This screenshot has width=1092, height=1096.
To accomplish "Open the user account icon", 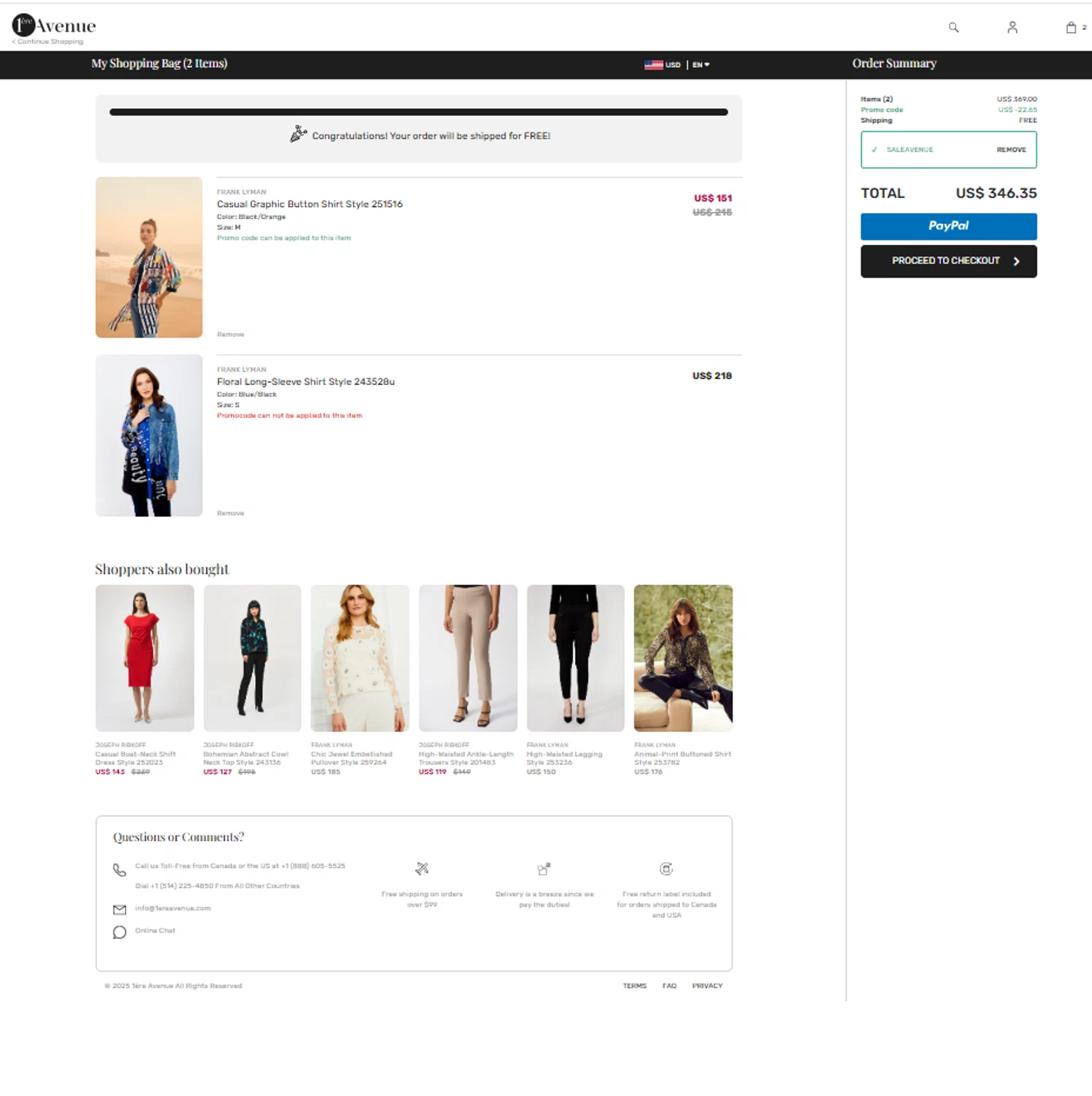I will click(1012, 27).
